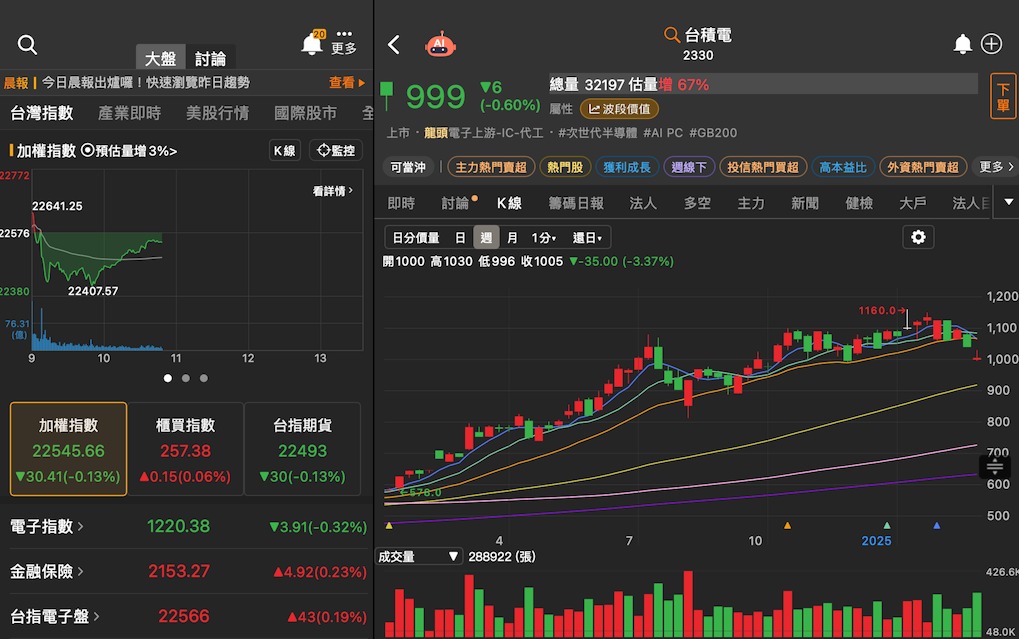Tap the AI robot assistant icon
Image resolution: width=1019 pixels, height=639 pixels.
click(x=441, y=44)
